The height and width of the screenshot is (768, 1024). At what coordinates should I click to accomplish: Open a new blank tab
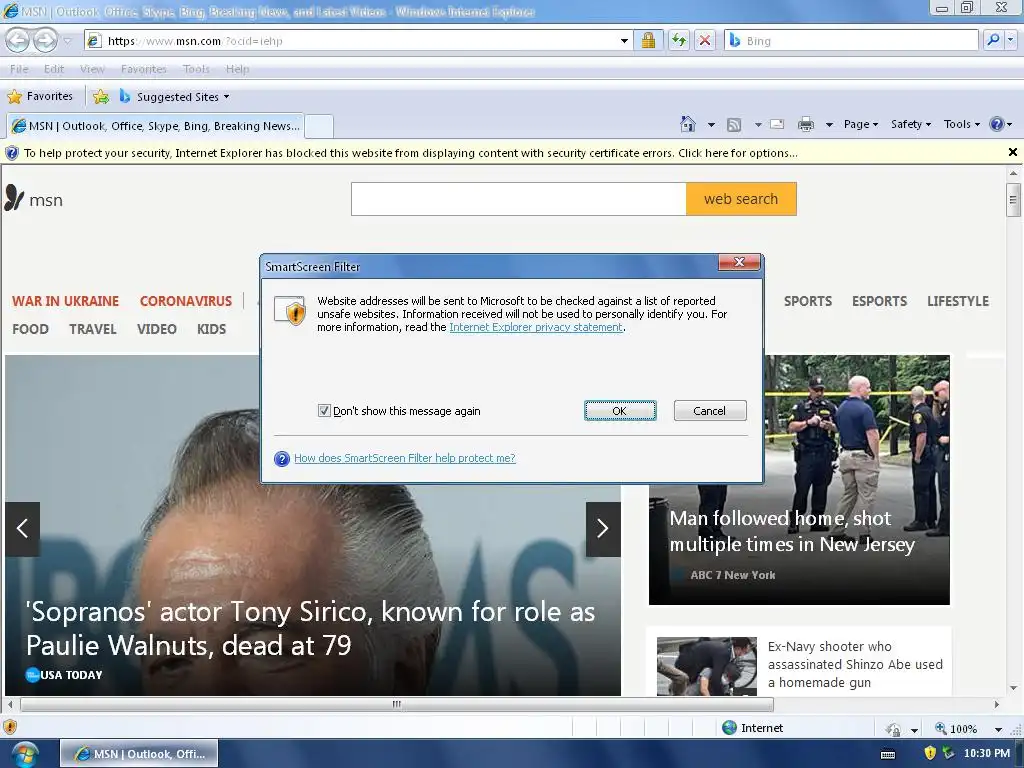[x=319, y=126]
